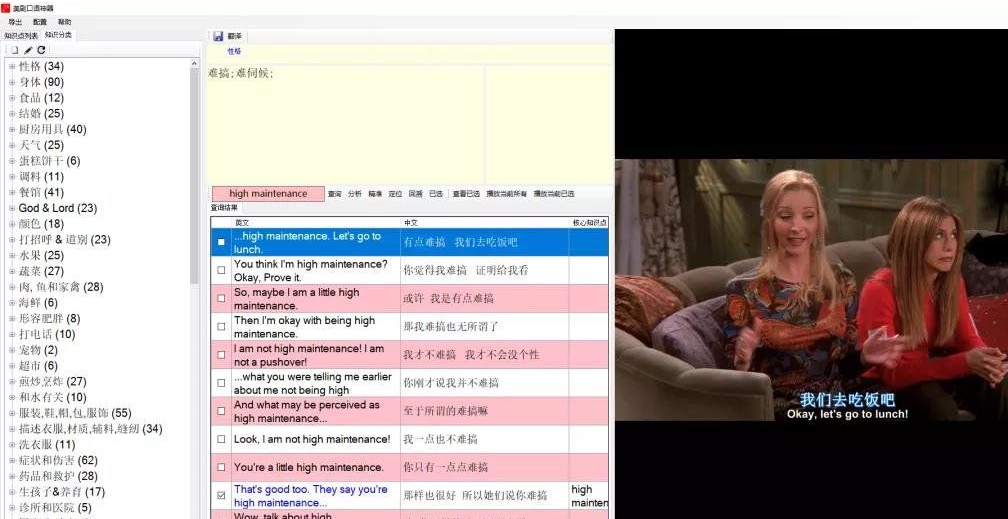Select the 蛋糕饼干 (6) tree item
Viewport: 1008px width, 519px height.
click(50, 161)
